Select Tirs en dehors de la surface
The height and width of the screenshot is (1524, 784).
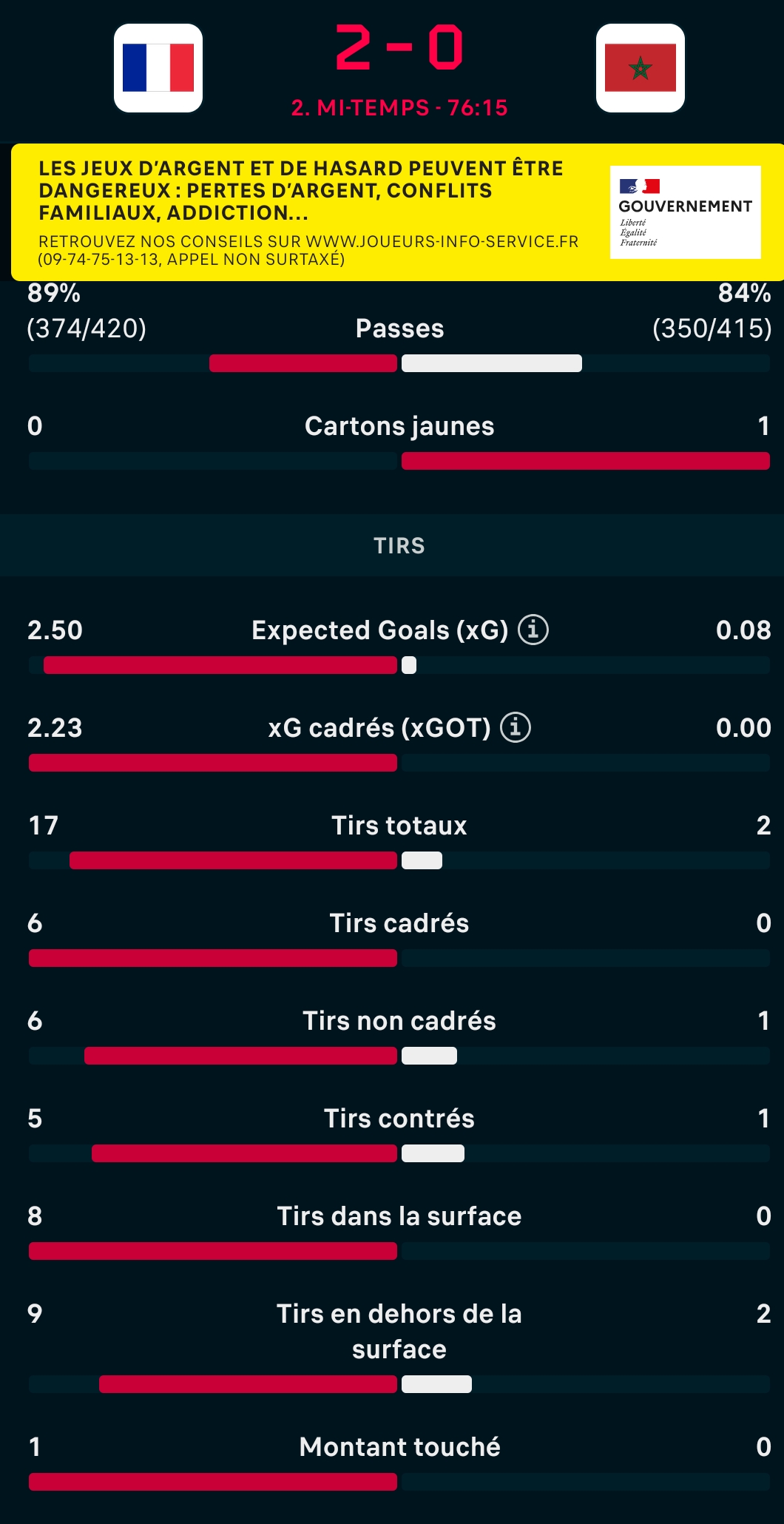click(x=399, y=1332)
